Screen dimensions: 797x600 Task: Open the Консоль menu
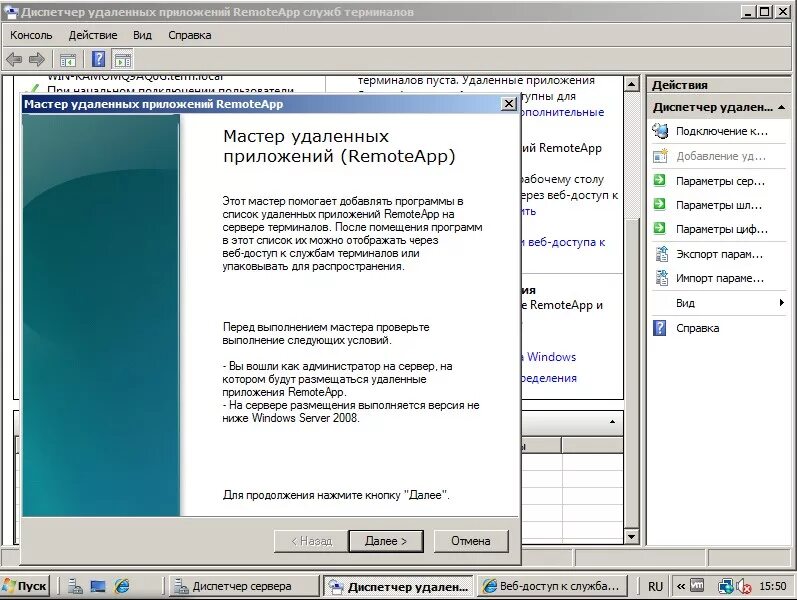[x=31, y=35]
